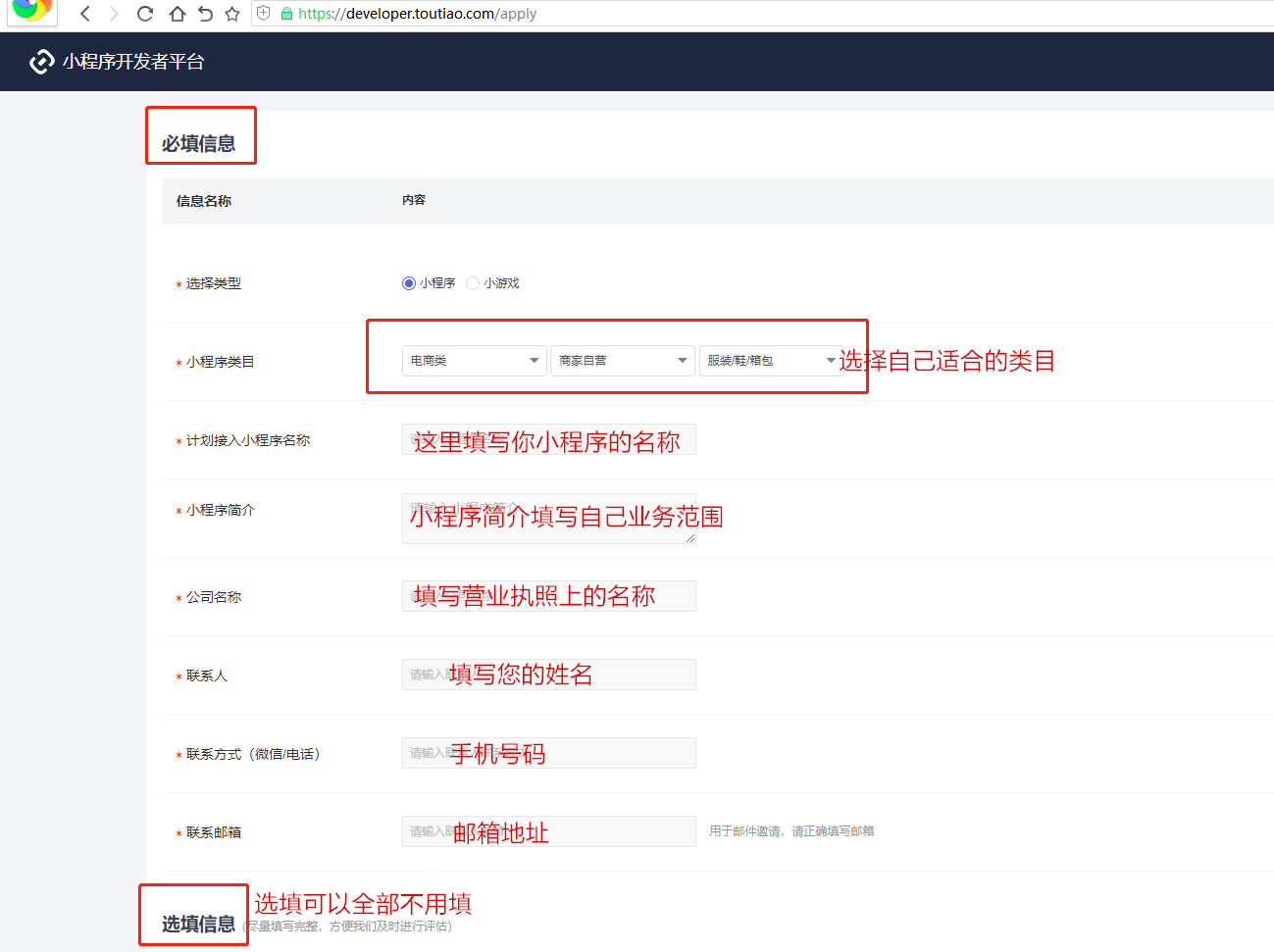The height and width of the screenshot is (952, 1274).
Task: Click the browser back arrow
Action: click(x=85, y=14)
